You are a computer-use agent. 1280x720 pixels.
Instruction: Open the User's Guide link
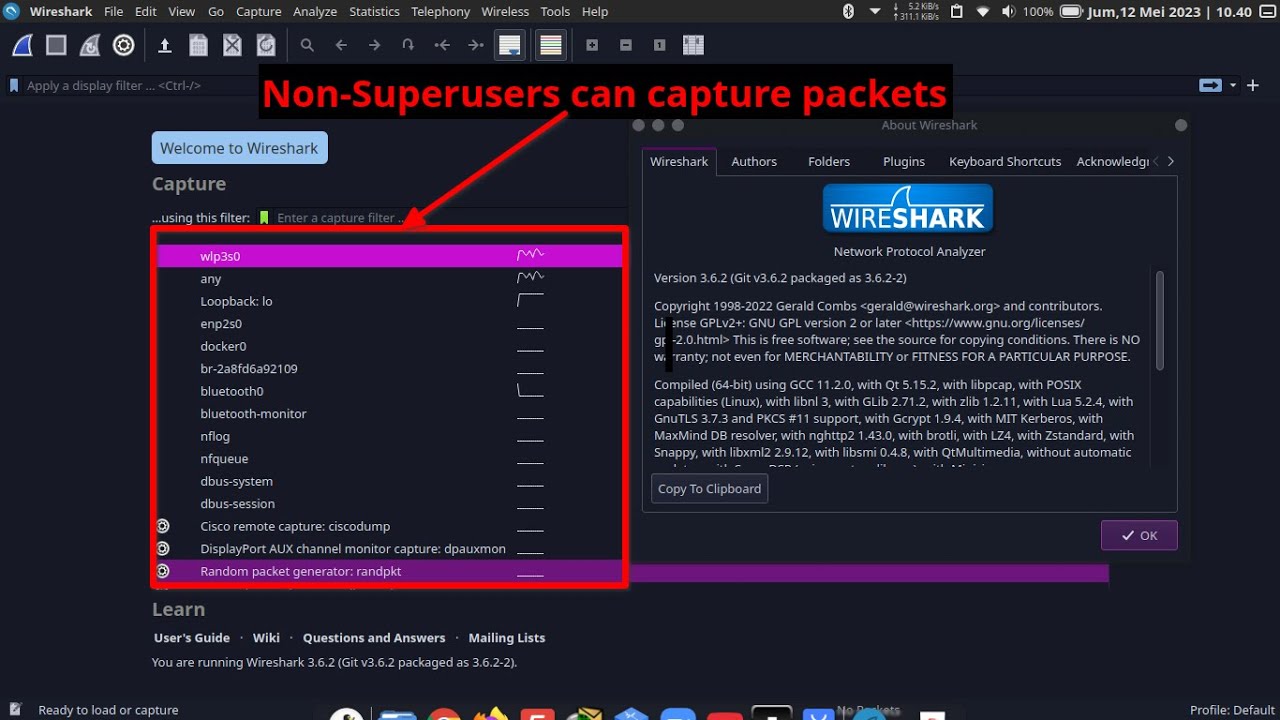(x=192, y=638)
